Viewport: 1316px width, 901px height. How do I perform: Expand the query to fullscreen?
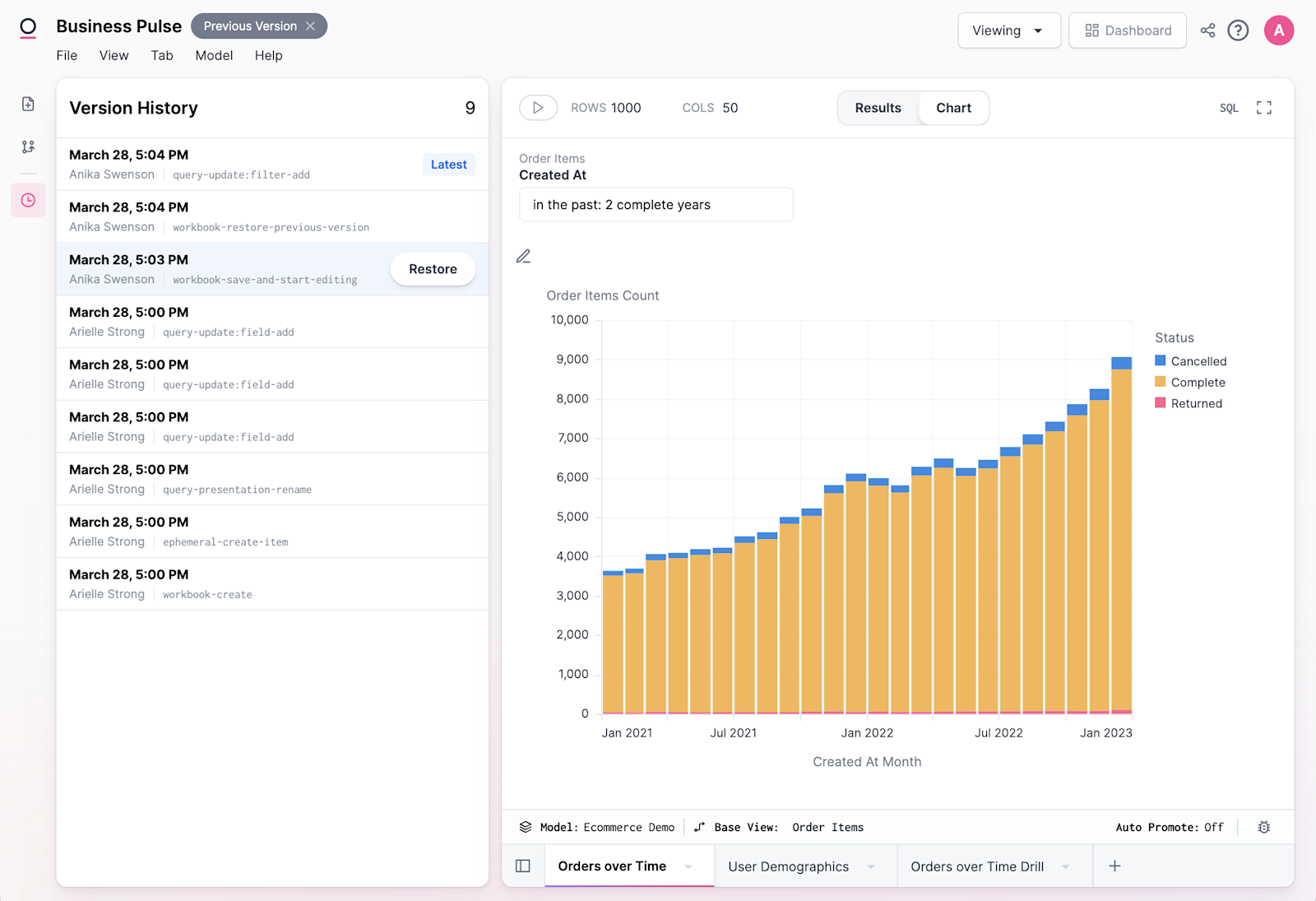tap(1264, 108)
